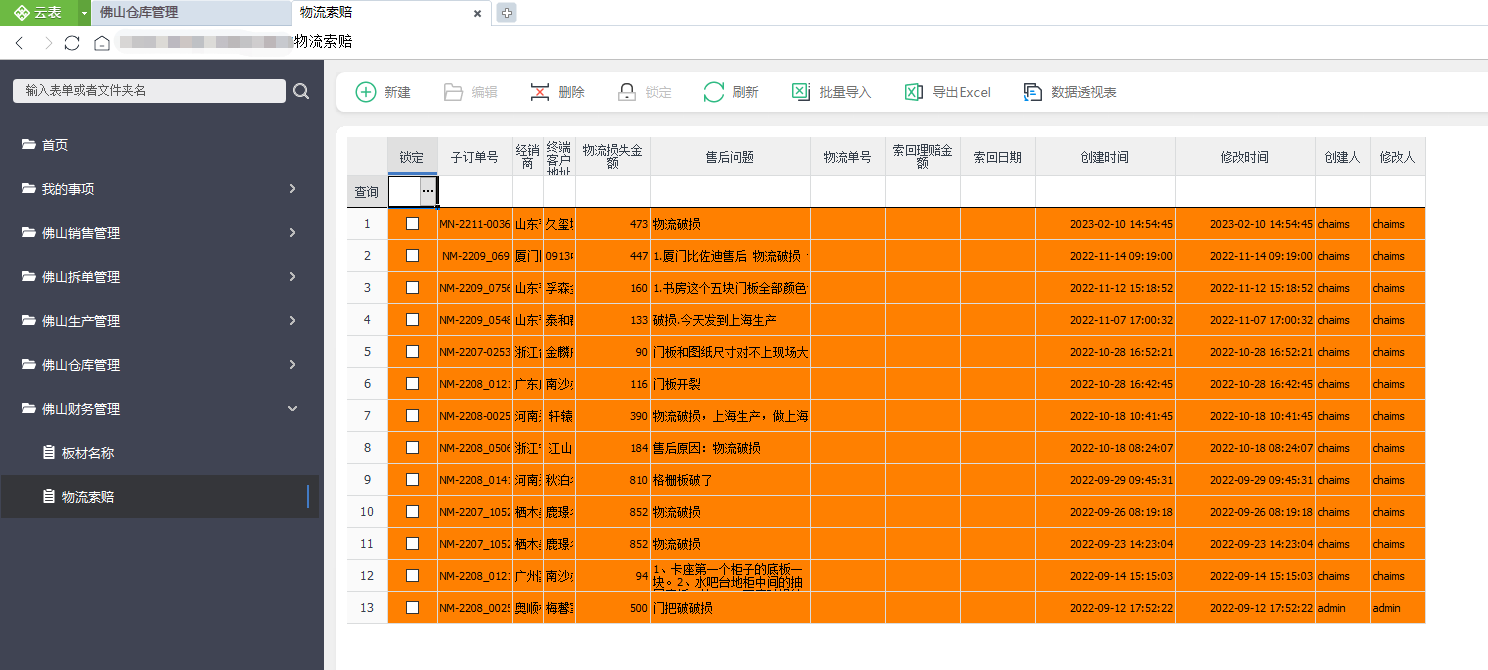The width and height of the screenshot is (1488, 670).
Task: Focus the 输入表单或者文件夹名 search box
Action: point(149,91)
